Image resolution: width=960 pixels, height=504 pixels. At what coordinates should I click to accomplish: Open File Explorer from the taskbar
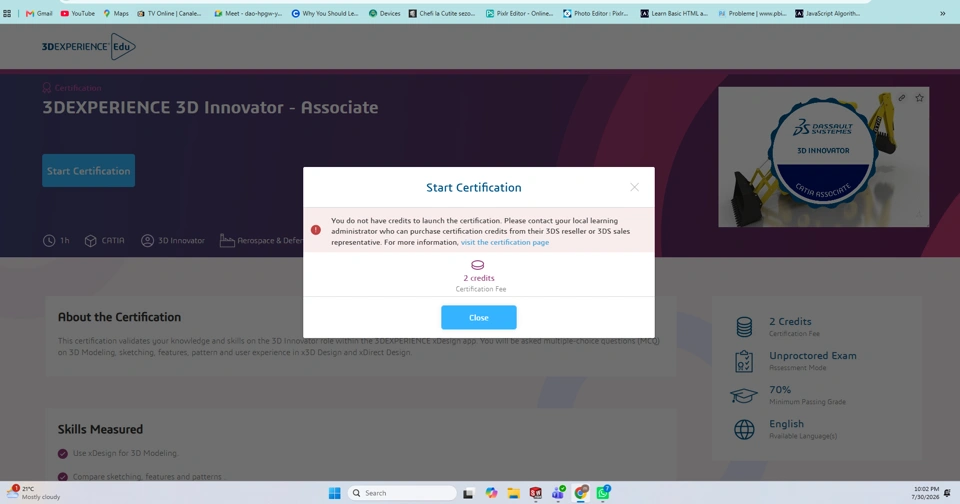(513, 493)
